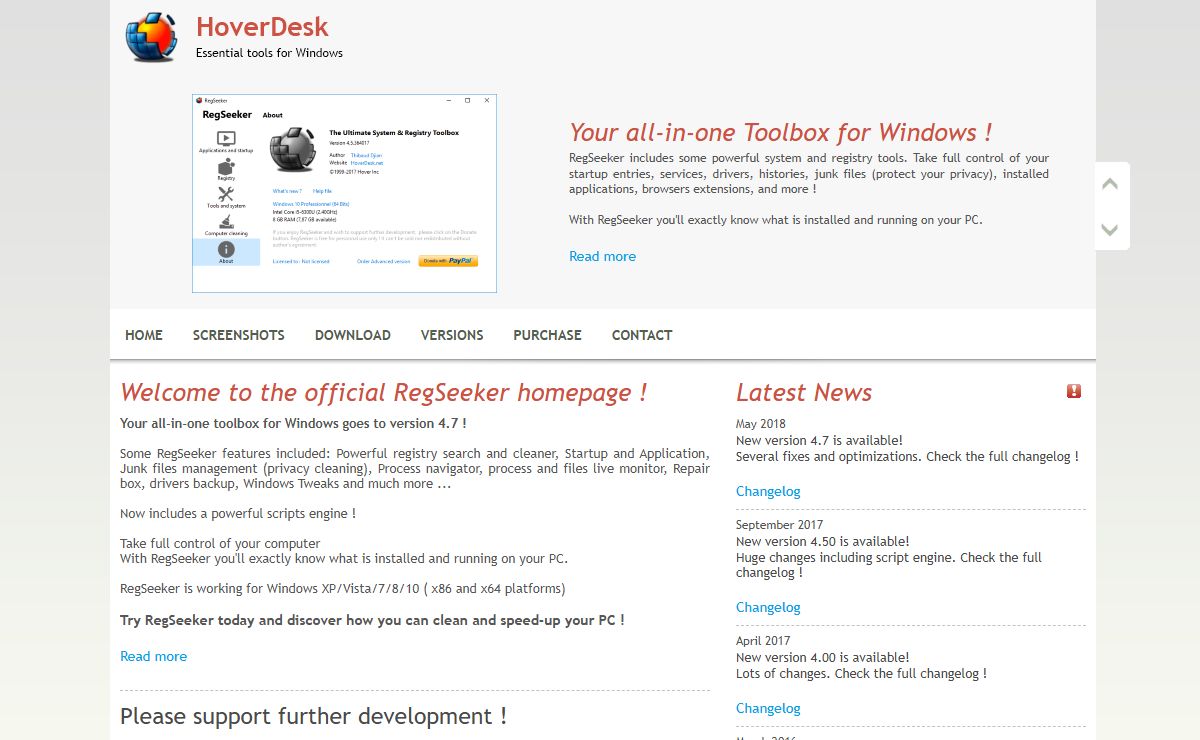Open the VERSIONS menu item
Screen dimensions: 1200x740
point(452,335)
